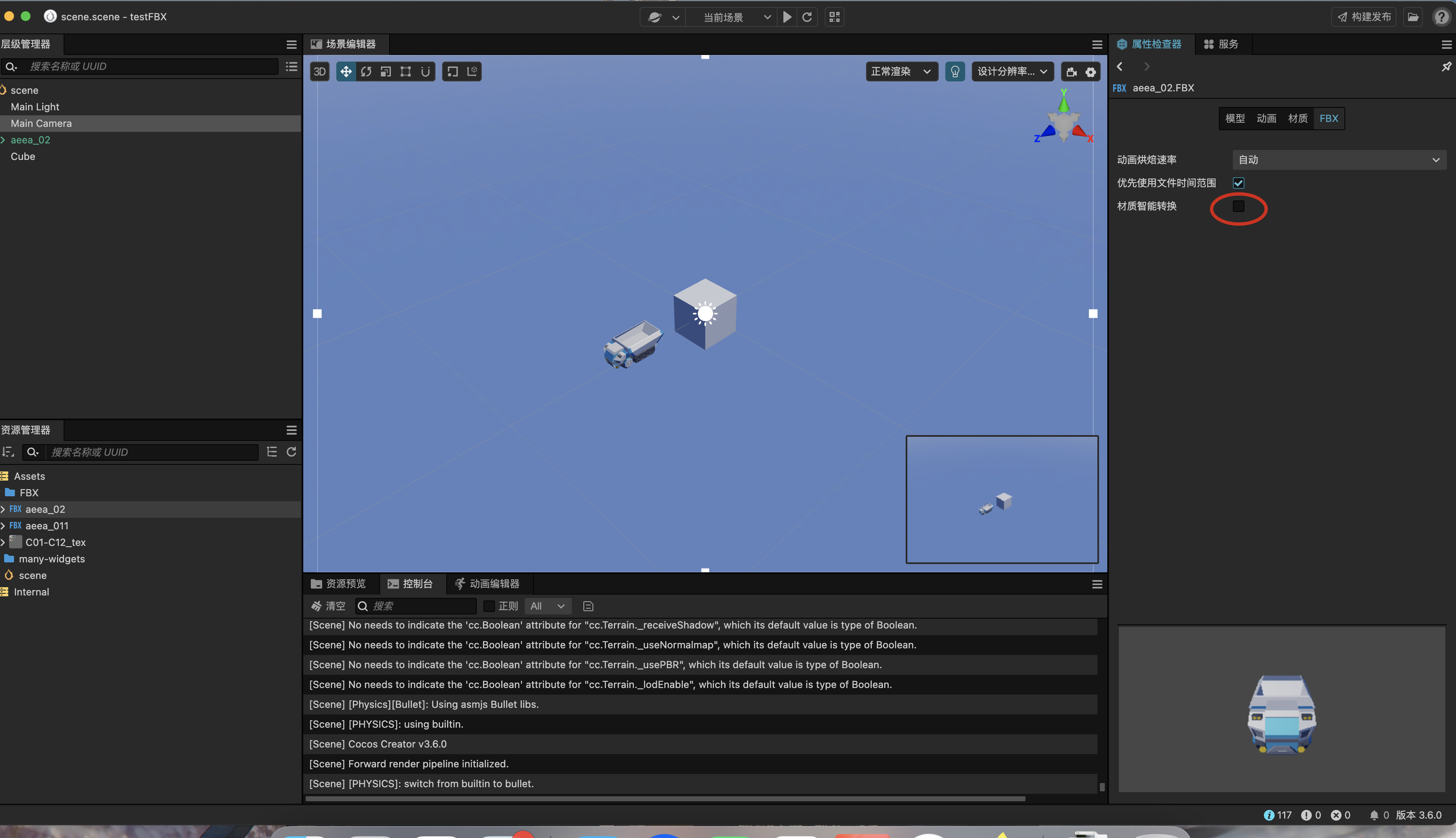Image resolution: width=1456 pixels, height=838 pixels.
Task: Refresh the asset manager list
Action: (x=292, y=452)
